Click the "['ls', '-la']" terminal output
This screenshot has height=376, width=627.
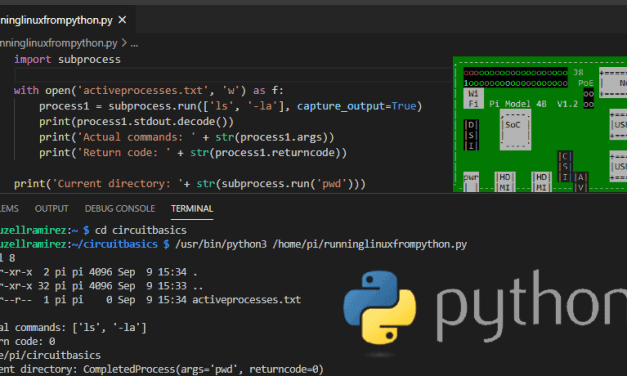tap(110, 328)
